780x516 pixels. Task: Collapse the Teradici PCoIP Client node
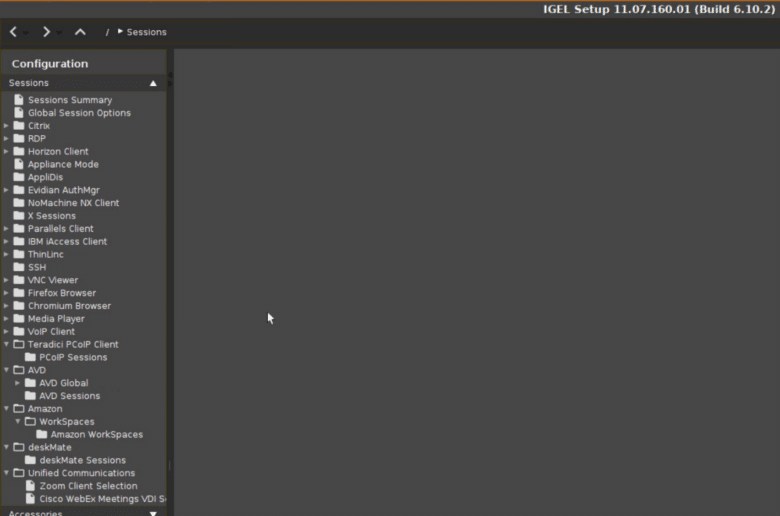tap(6, 344)
